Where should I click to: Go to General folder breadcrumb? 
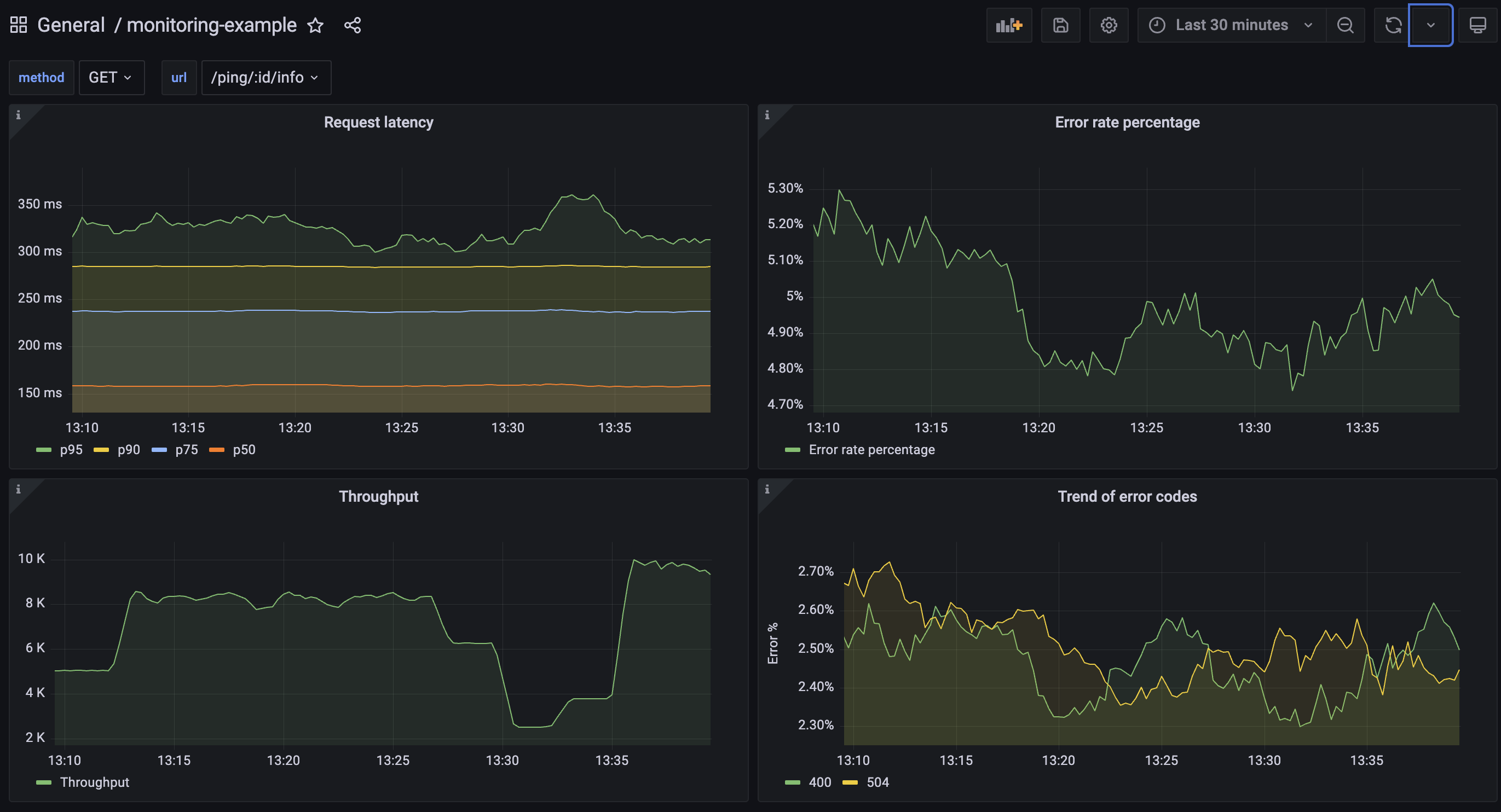click(x=71, y=25)
